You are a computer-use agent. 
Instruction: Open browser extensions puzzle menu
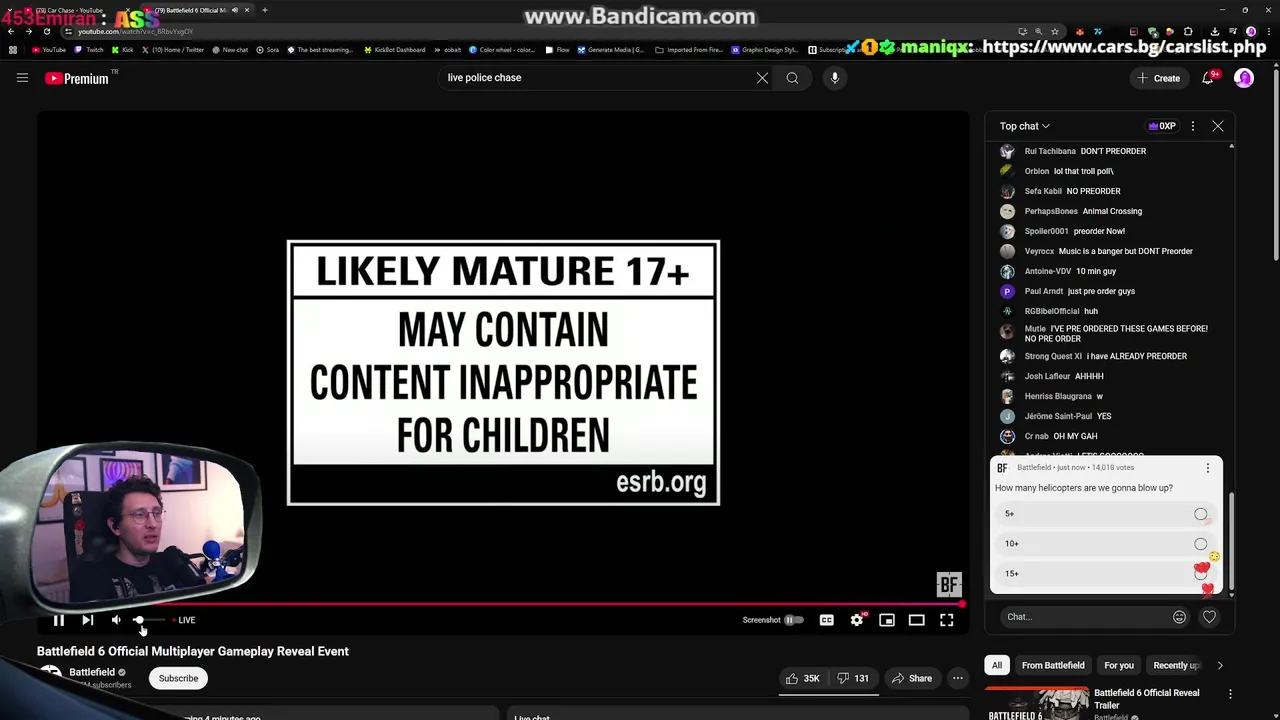[x=1188, y=31]
